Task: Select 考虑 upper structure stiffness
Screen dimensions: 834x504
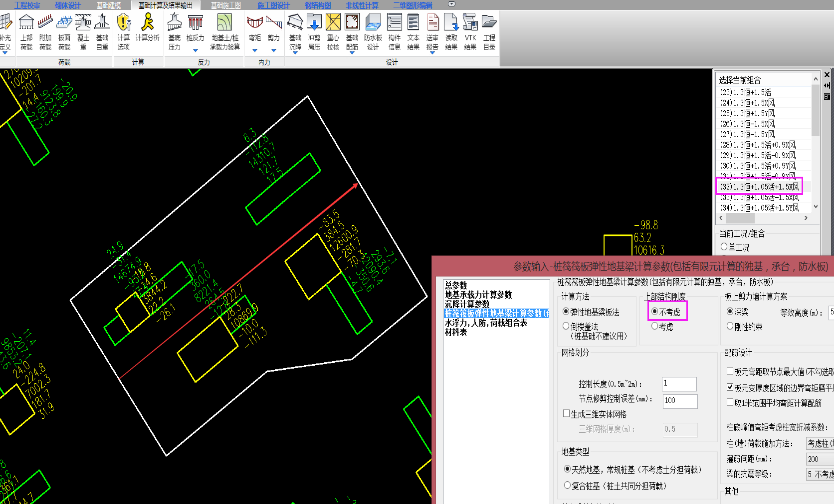Action: pos(654,326)
